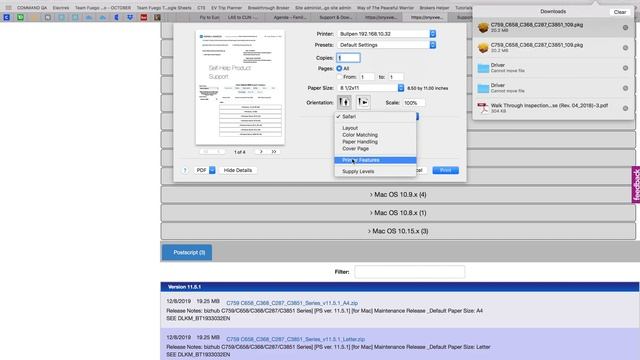Open the Paper Size 8 1/2x11 dropdown

tap(370, 88)
